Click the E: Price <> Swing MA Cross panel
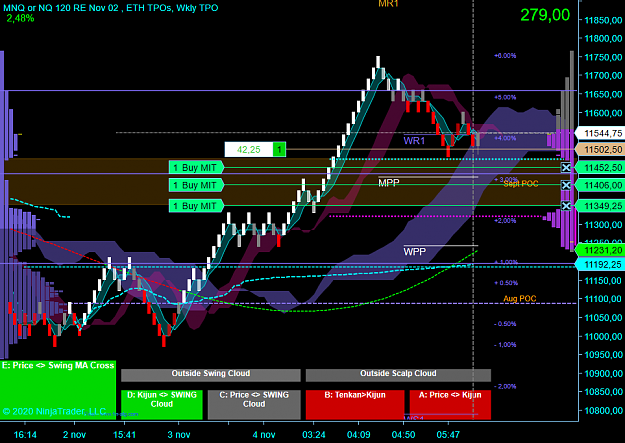 tap(58, 390)
